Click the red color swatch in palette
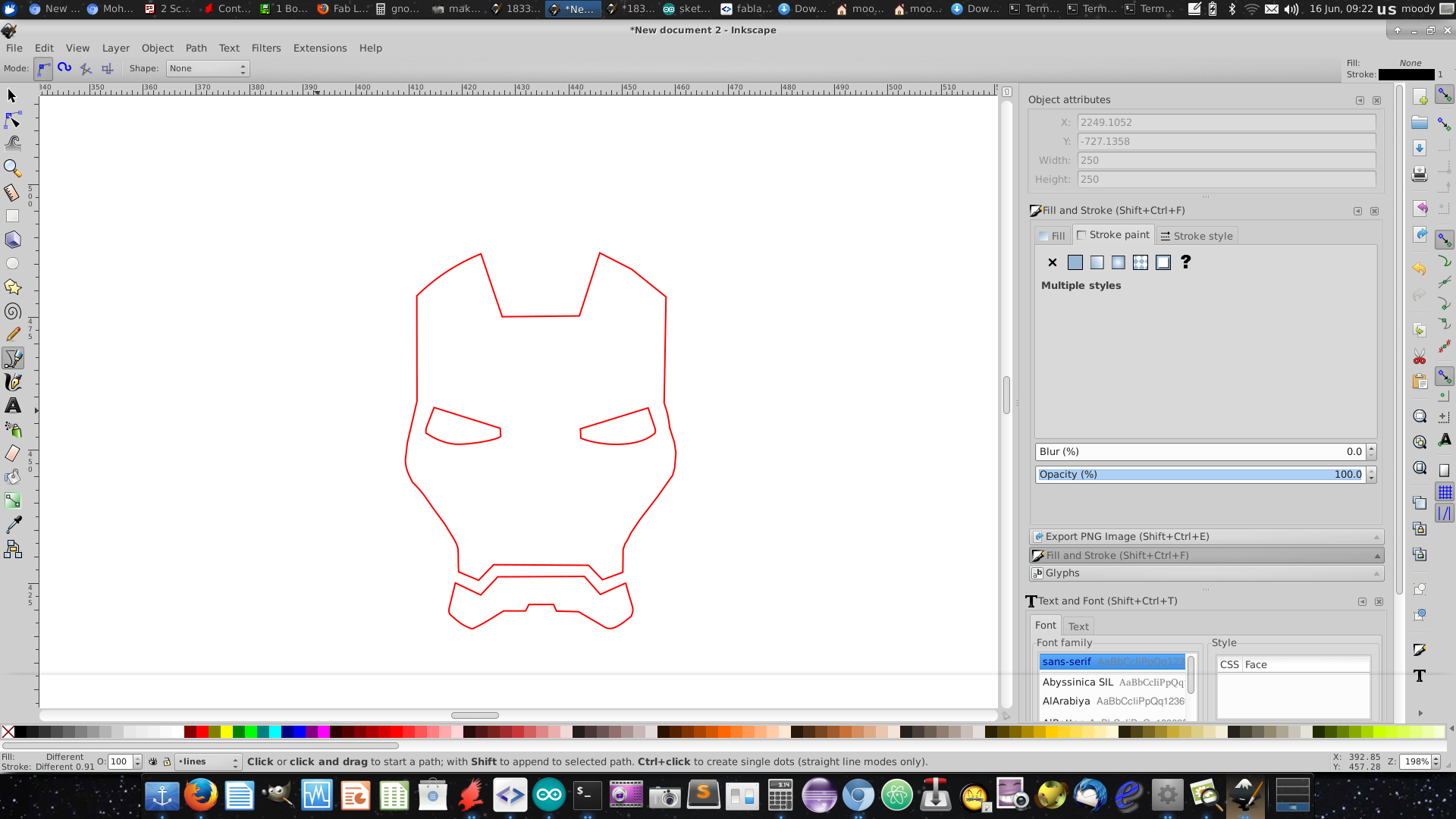1456x819 pixels. point(202,732)
